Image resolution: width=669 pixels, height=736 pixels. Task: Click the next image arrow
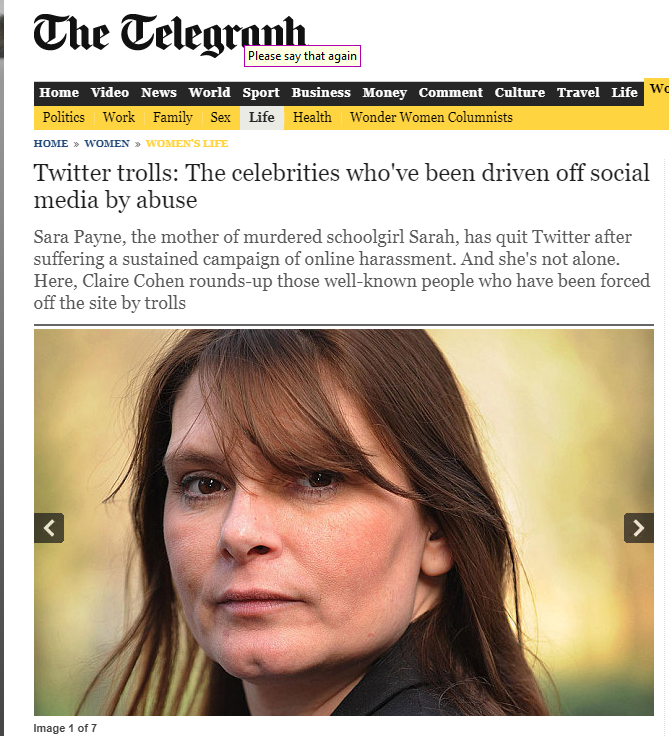(638, 528)
